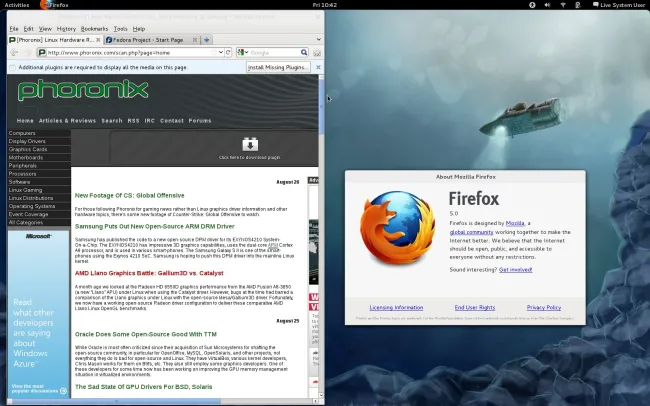Click the Get involved link
Viewport: 650px width, 406px height.
point(515,270)
